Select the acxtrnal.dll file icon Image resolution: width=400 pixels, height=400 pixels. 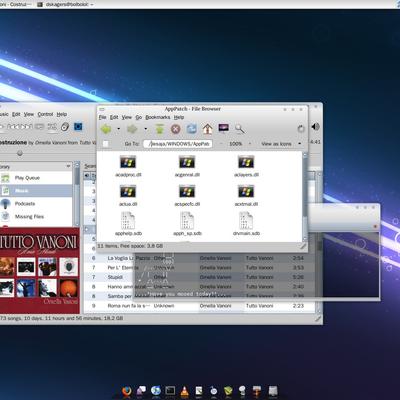(x=246, y=192)
